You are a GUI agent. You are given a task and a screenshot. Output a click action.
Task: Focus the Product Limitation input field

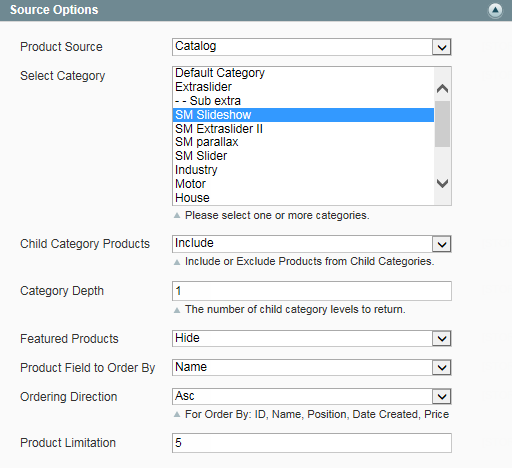pyautogui.click(x=312, y=443)
